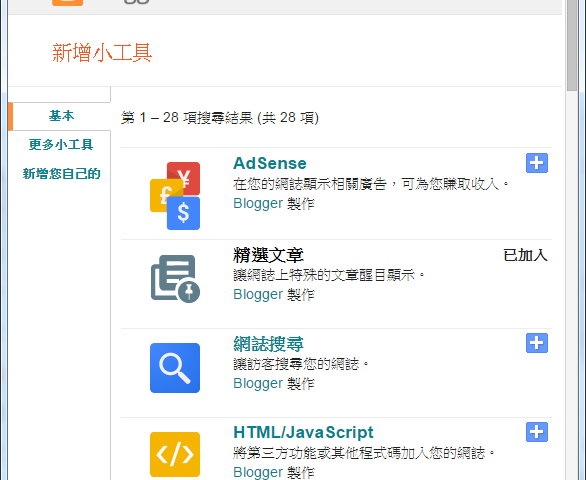Open the AdSense gadget title link
This screenshot has width=586, height=480.
[x=270, y=163]
